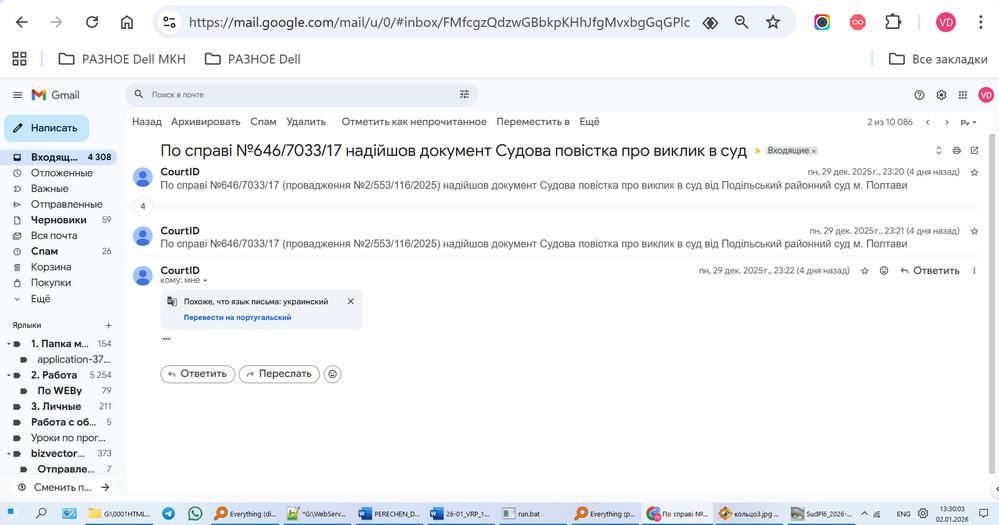
Task: Open more options for 23:22 message
Action: [x=974, y=271]
